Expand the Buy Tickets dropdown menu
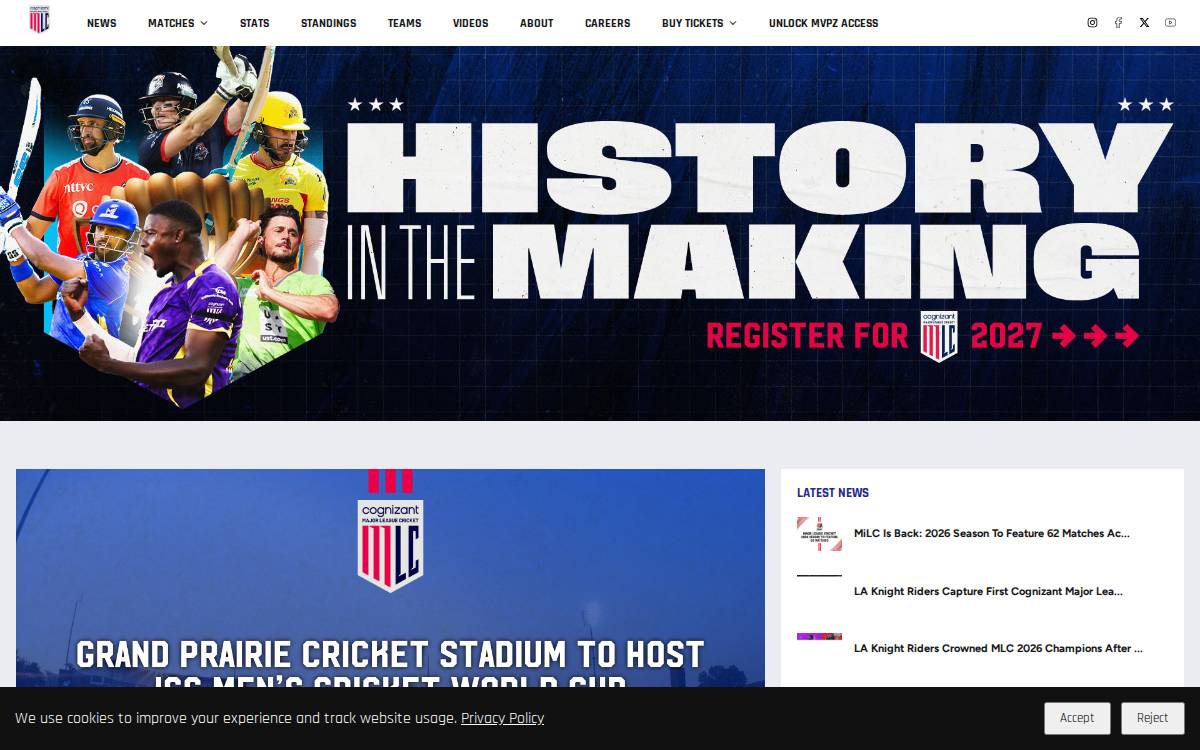Image resolution: width=1200 pixels, height=750 pixels. coord(699,23)
